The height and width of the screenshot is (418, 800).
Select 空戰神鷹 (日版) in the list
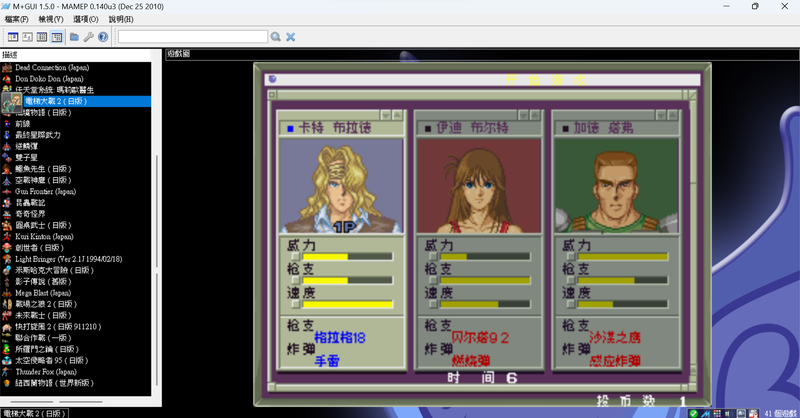point(76,180)
